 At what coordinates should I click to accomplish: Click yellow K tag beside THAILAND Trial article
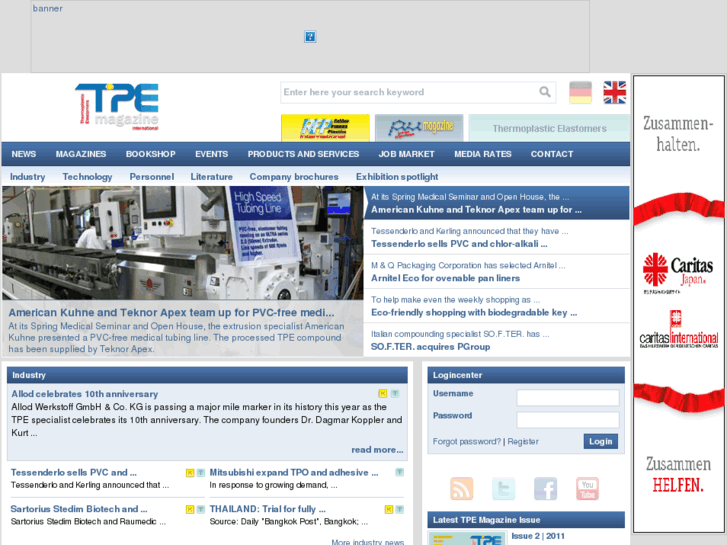point(389,509)
